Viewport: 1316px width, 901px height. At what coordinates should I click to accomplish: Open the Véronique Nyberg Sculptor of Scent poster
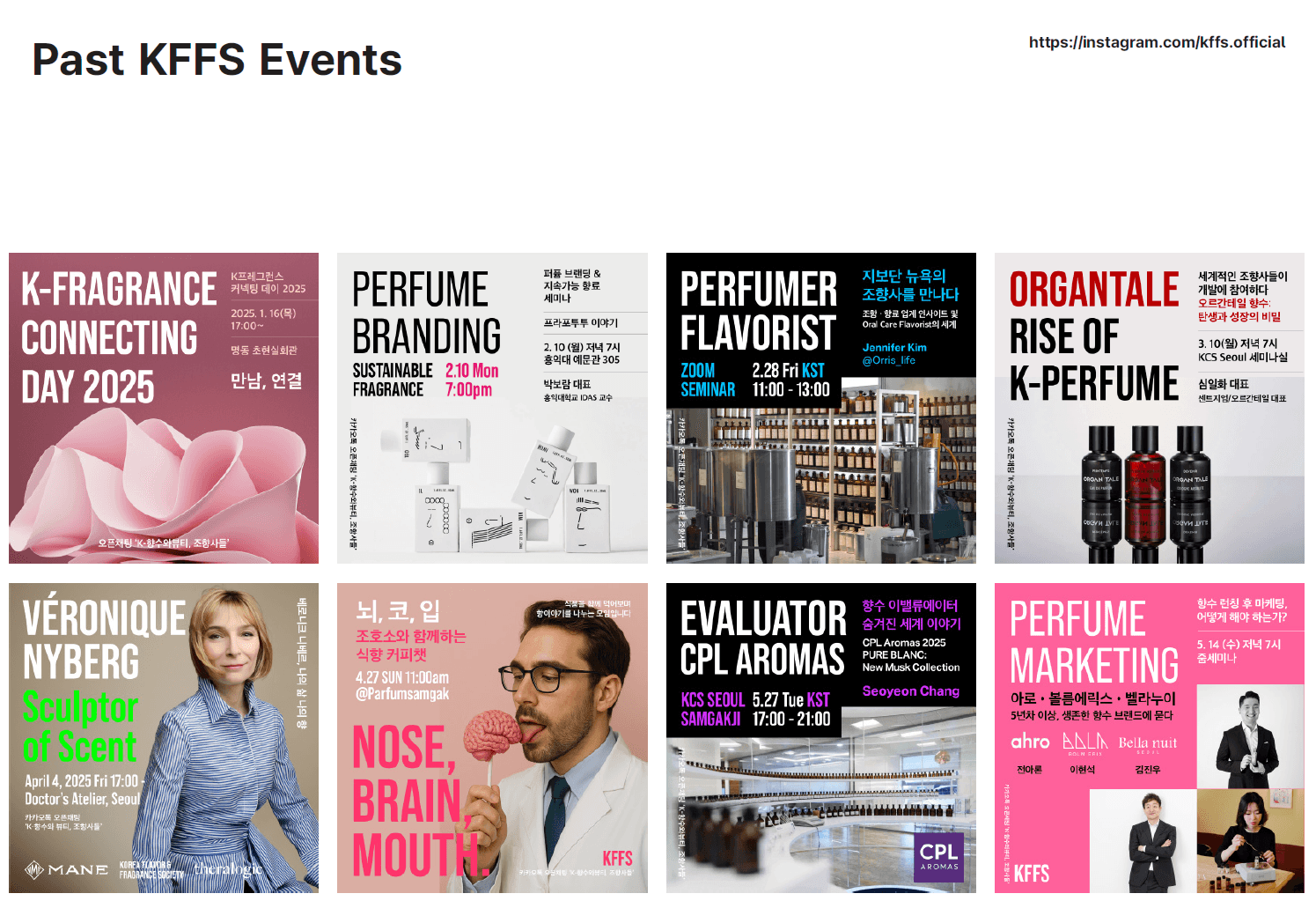[x=164, y=738]
